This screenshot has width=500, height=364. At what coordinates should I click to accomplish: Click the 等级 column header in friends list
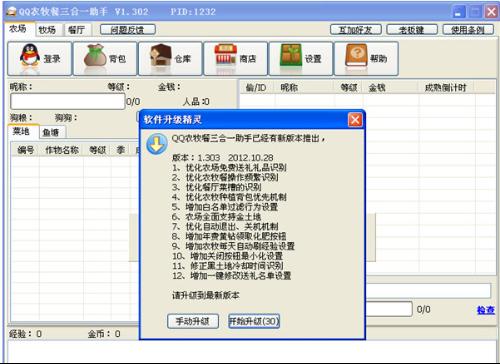coord(349,88)
